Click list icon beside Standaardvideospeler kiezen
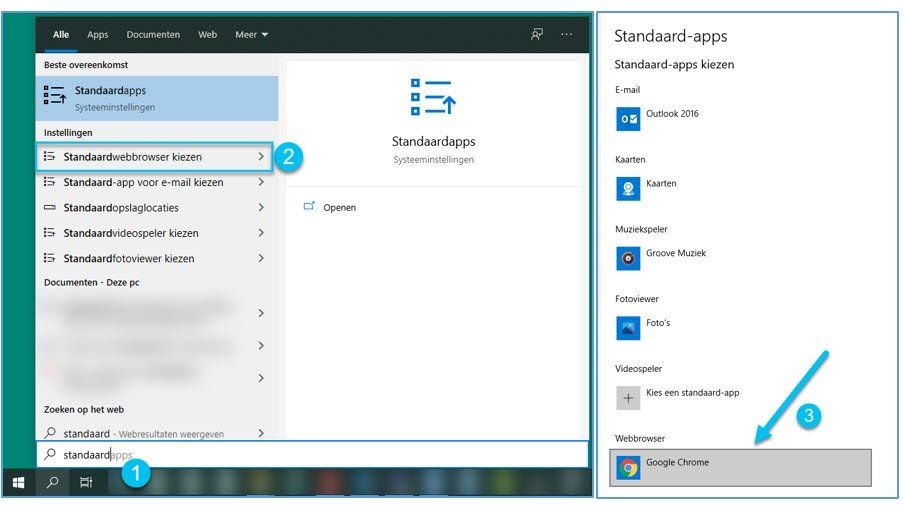Image resolution: width=904 pixels, height=505 pixels. [50, 232]
